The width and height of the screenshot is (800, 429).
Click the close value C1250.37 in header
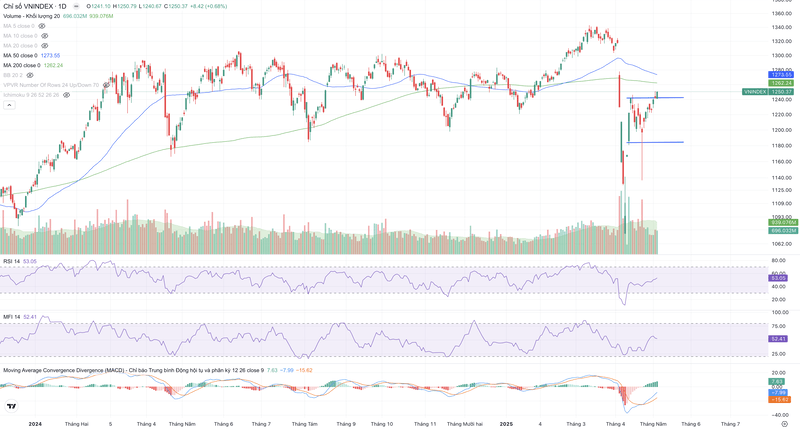pyautogui.click(x=176, y=6)
